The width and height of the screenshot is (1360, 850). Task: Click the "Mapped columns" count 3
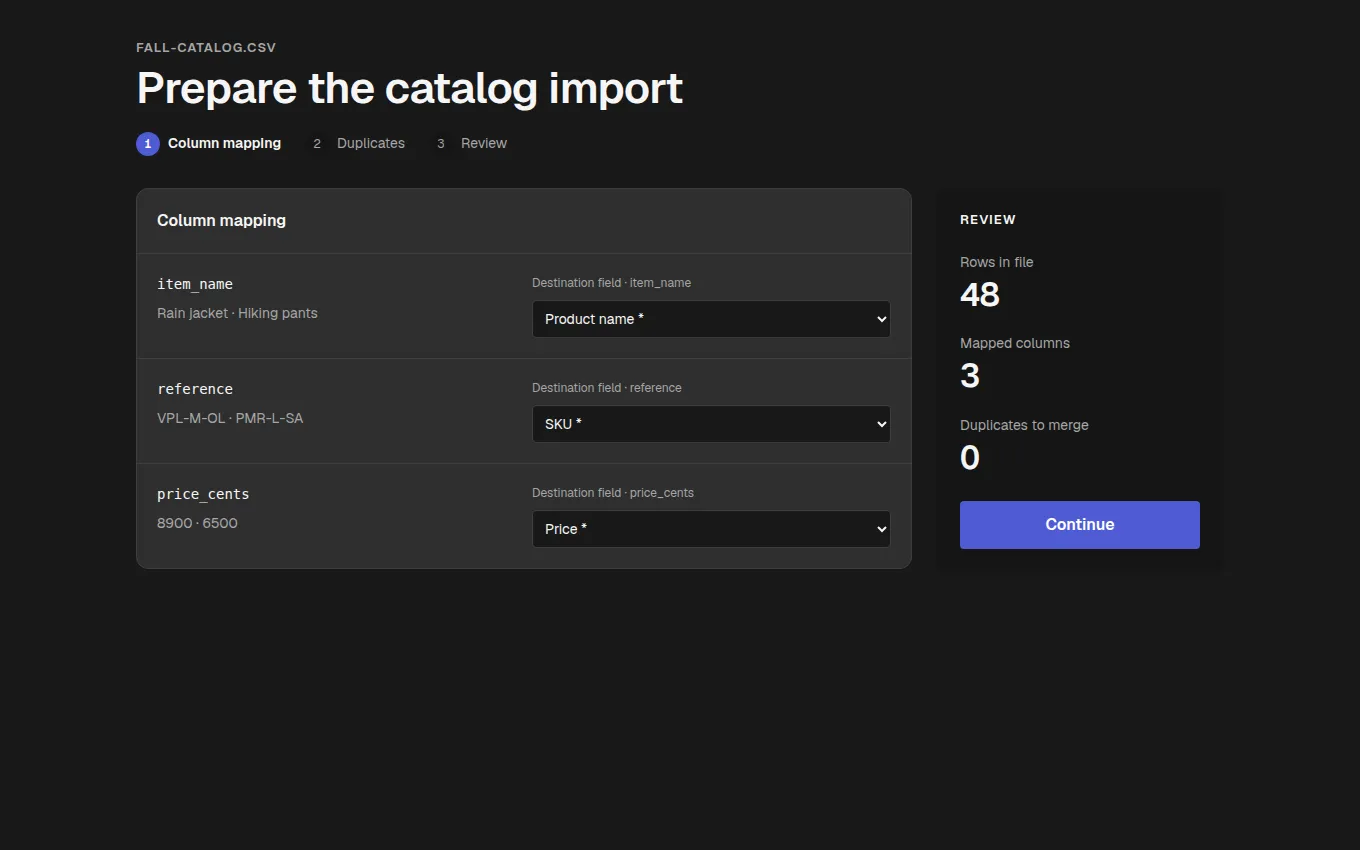click(970, 376)
